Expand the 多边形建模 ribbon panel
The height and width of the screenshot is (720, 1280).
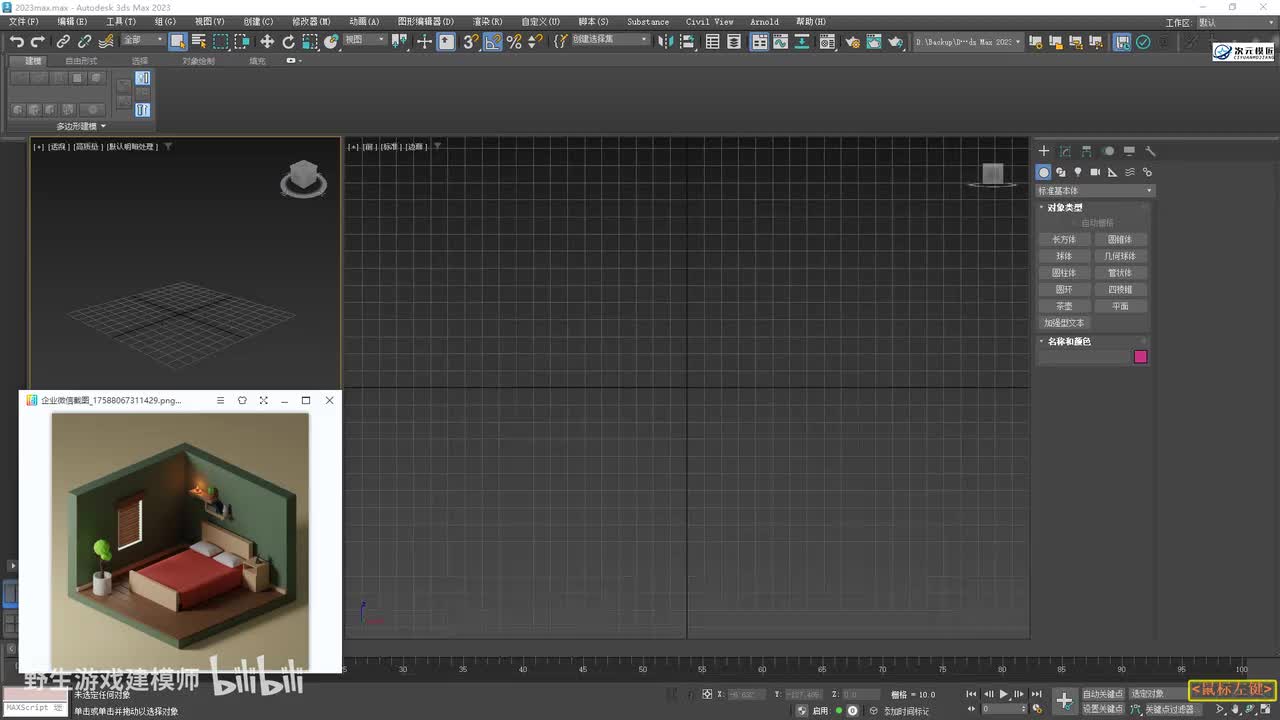click(x=81, y=126)
